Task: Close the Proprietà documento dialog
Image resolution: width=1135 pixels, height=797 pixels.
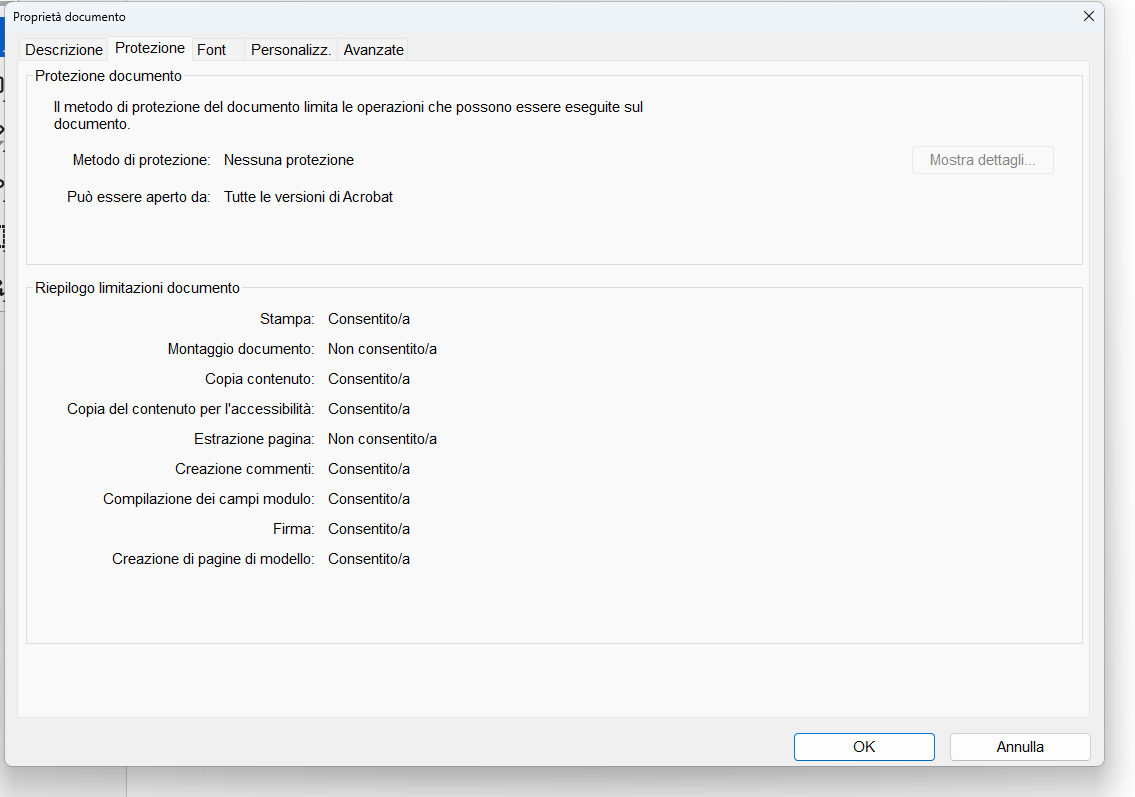Action: point(1089,16)
